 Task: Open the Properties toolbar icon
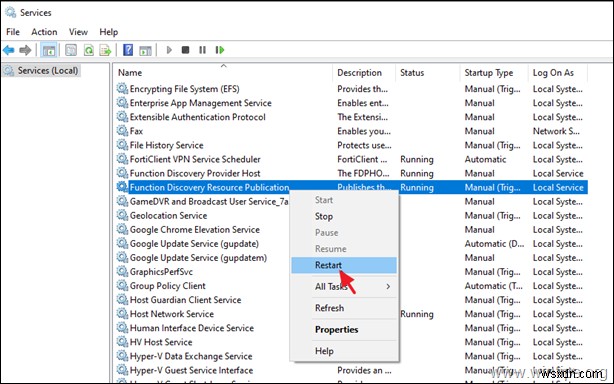click(71, 50)
